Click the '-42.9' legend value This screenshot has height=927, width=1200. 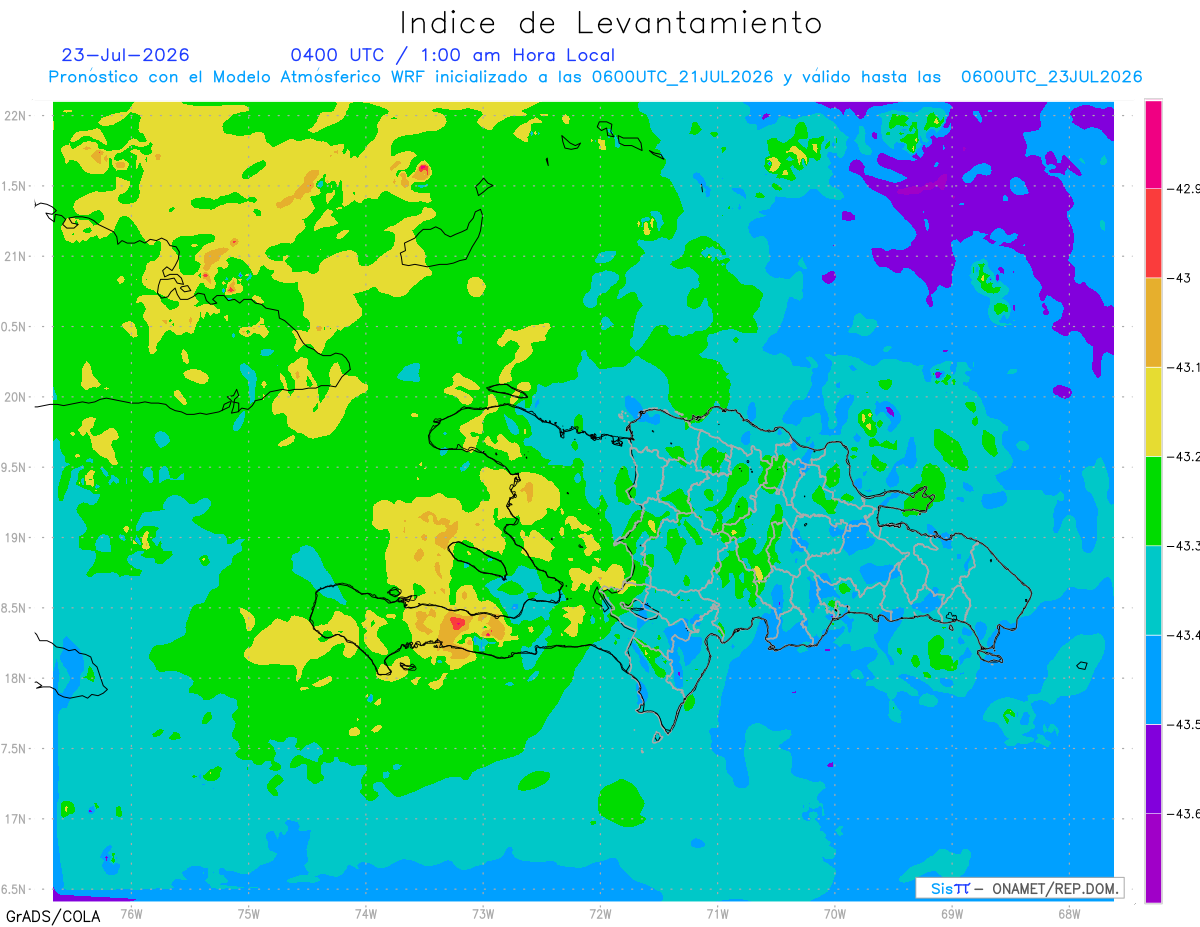1186,188
